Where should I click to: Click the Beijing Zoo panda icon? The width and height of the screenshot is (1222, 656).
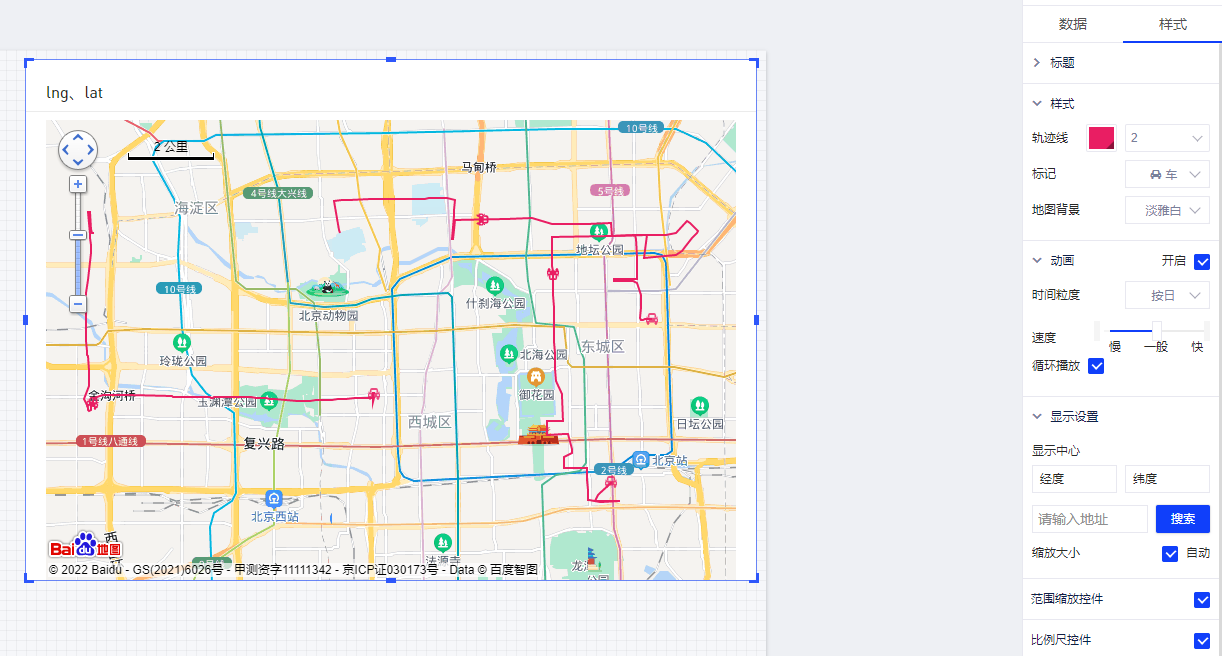pos(326,290)
